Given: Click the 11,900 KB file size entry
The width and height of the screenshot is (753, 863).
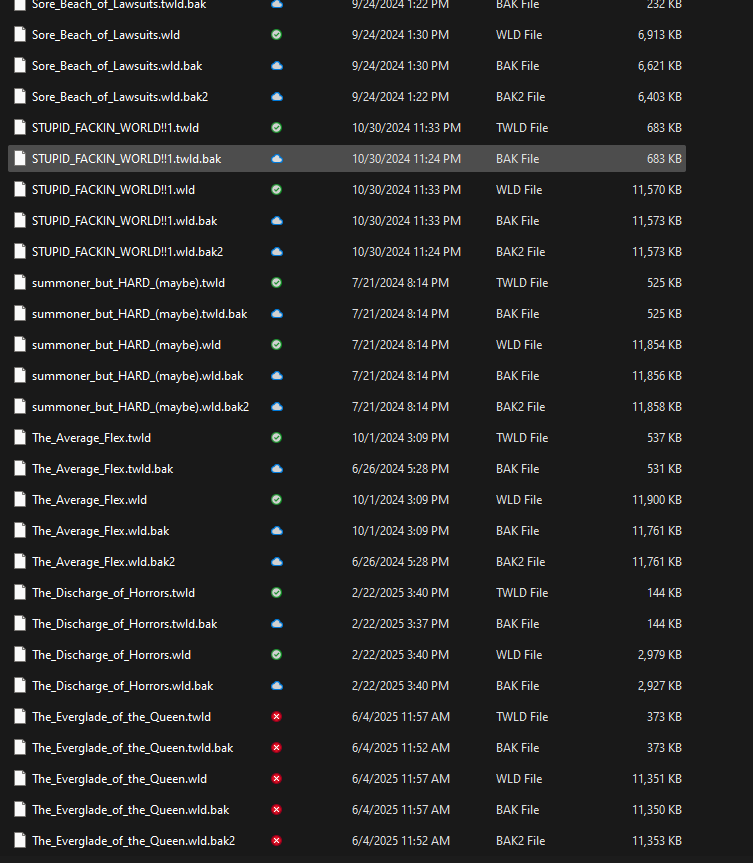Looking at the screenshot, I should [656, 500].
